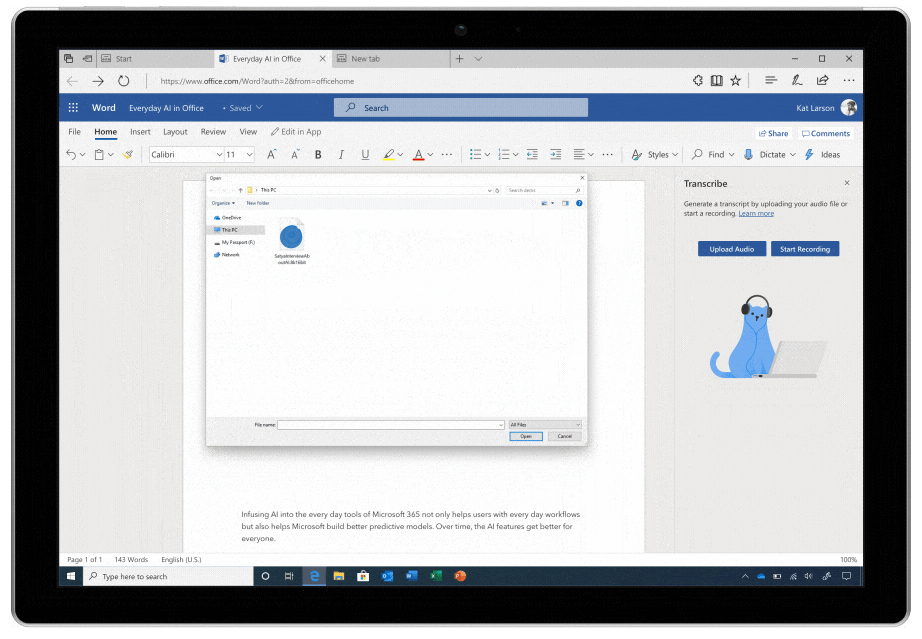This screenshot has width=922, height=639.
Task: Open the File menu
Action: (x=75, y=132)
